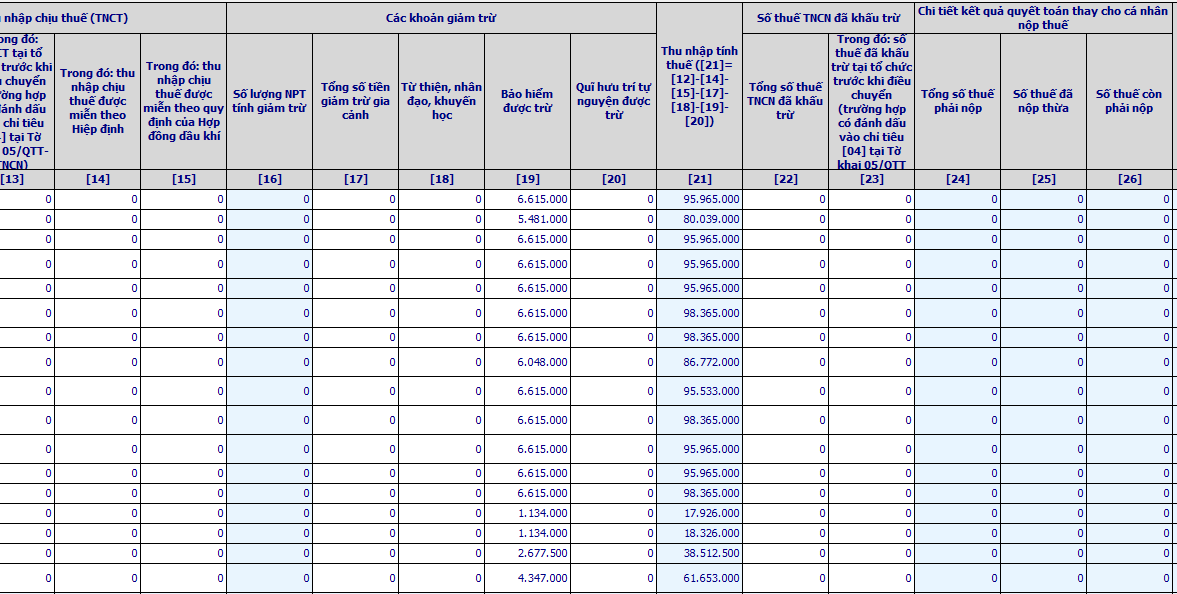Click the taxable income cell 95.533.000
The width and height of the screenshot is (1177, 594).
(x=700, y=391)
